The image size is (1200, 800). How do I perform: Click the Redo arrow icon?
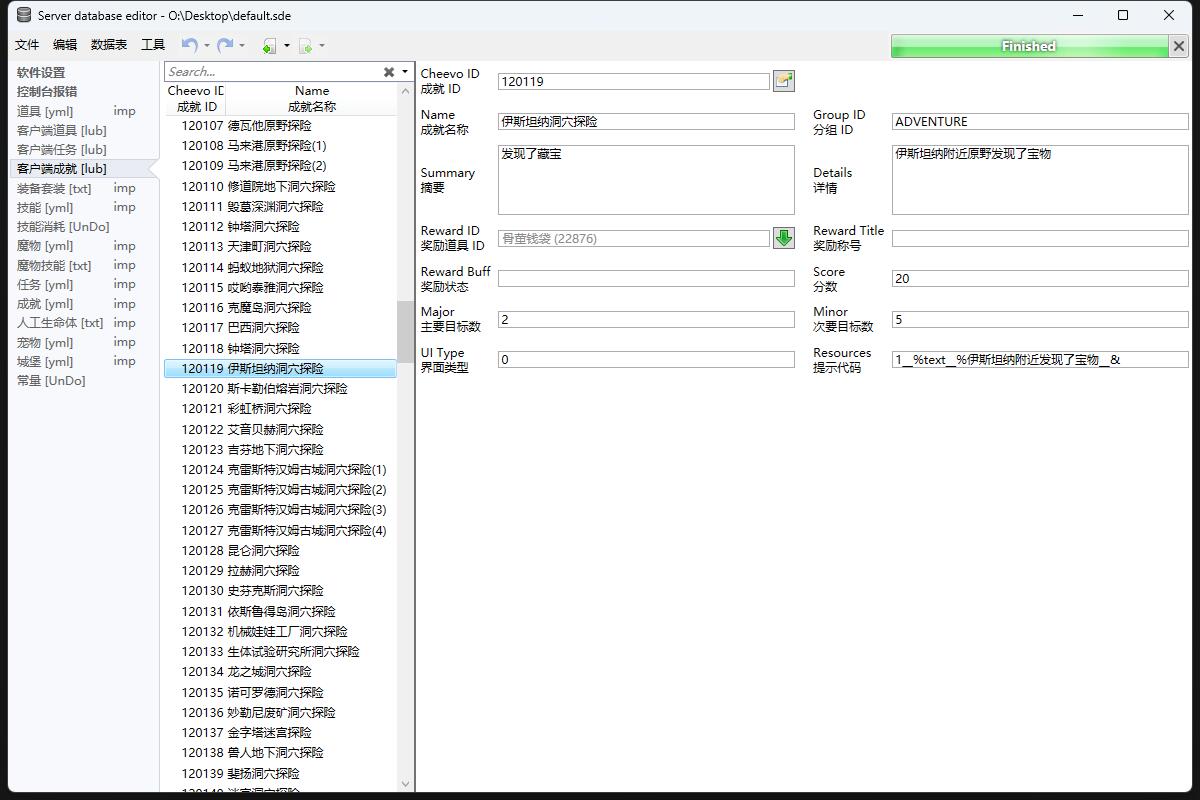click(x=225, y=45)
